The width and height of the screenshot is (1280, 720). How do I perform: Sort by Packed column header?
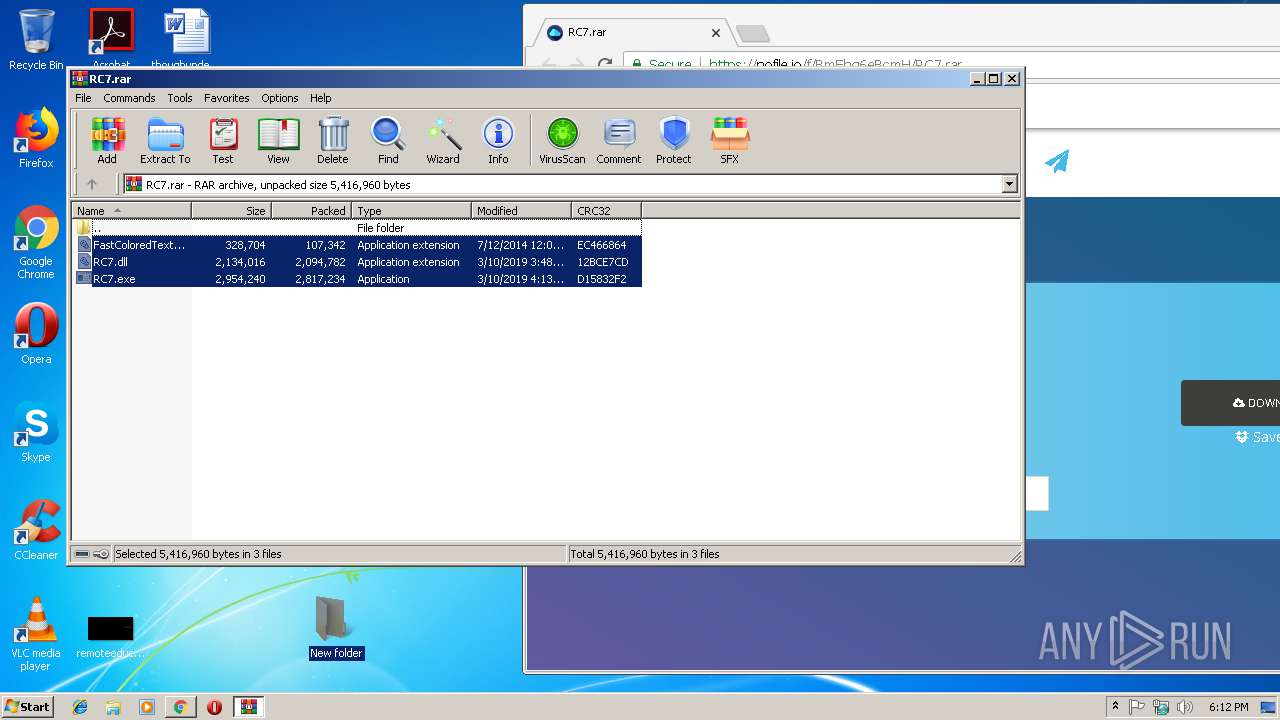point(311,210)
